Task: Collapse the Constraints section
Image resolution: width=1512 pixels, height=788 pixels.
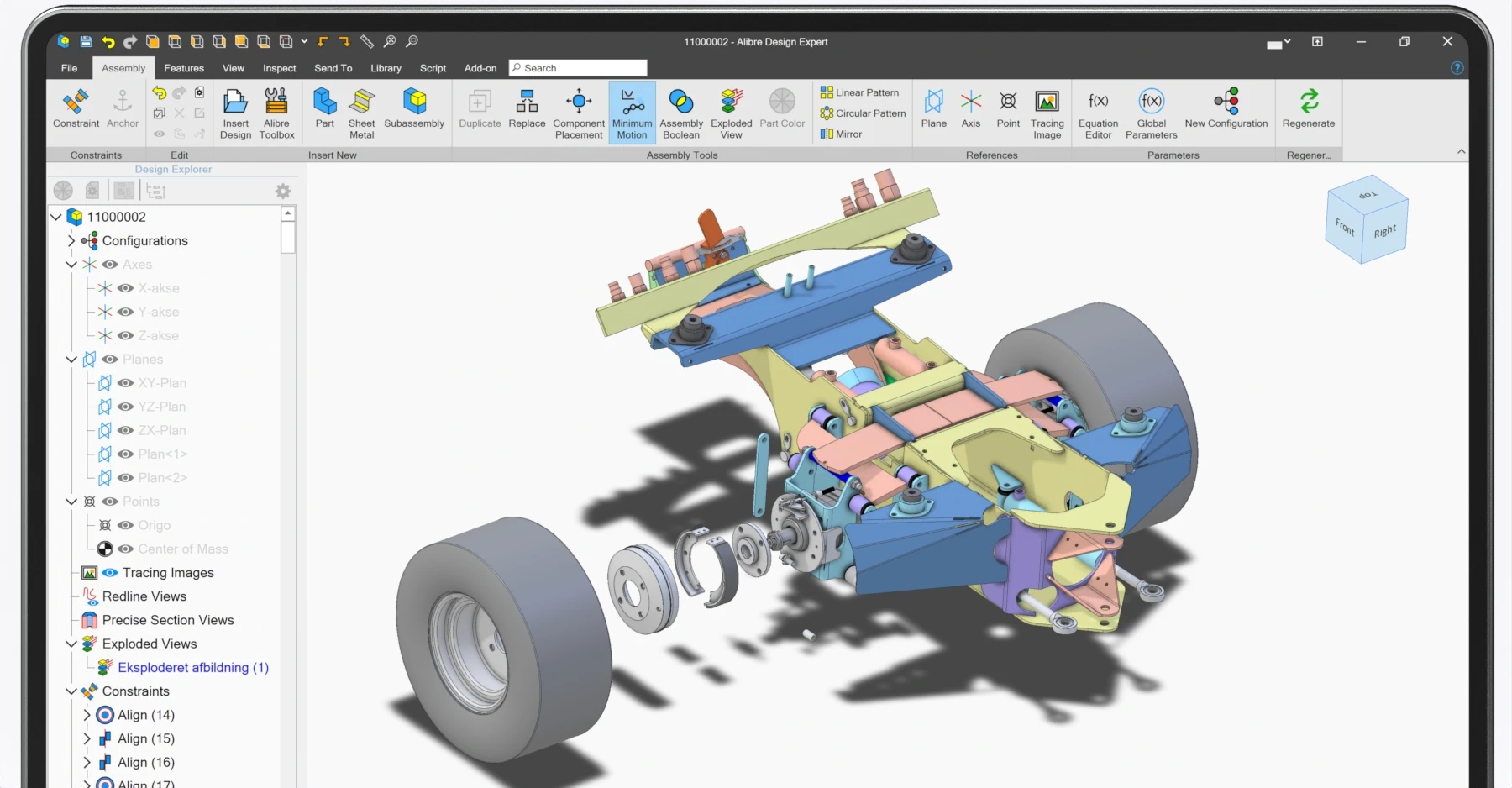Action: click(71, 691)
